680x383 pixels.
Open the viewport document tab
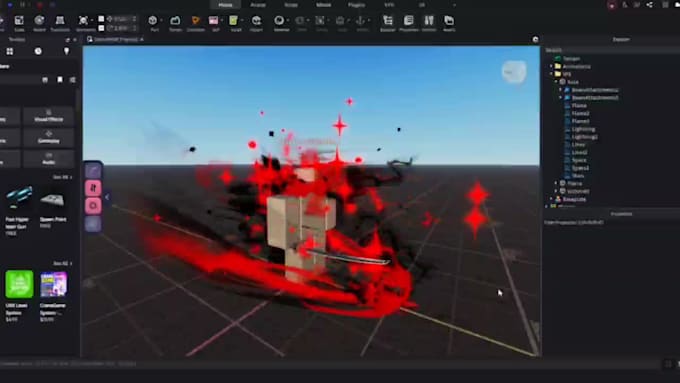click(114, 39)
